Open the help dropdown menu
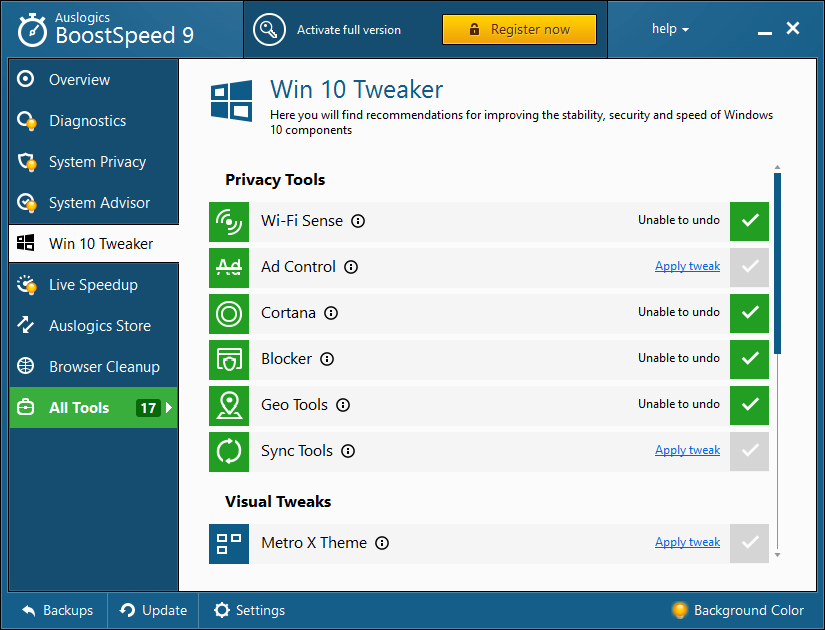 pyautogui.click(x=670, y=29)
